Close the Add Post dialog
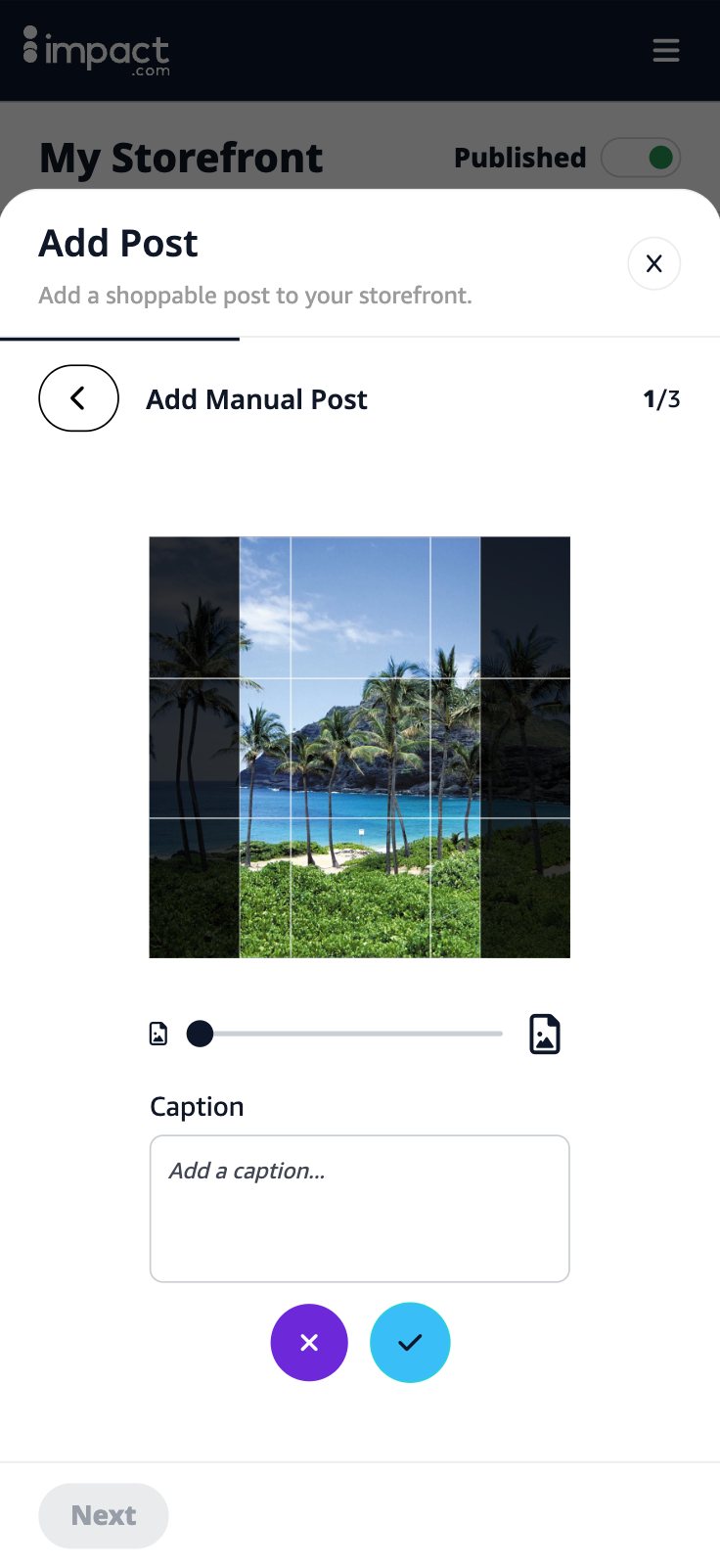The image size is (720, 1568). click(x=654, y=263)
